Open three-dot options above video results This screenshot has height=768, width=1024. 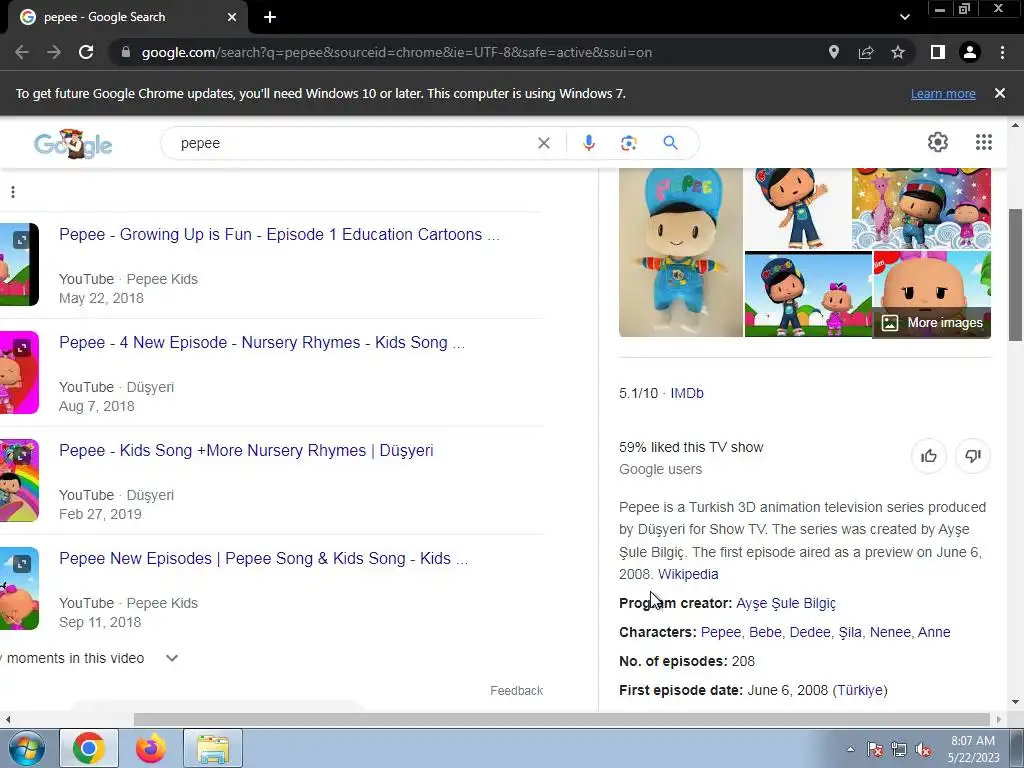tap(12, 192)
